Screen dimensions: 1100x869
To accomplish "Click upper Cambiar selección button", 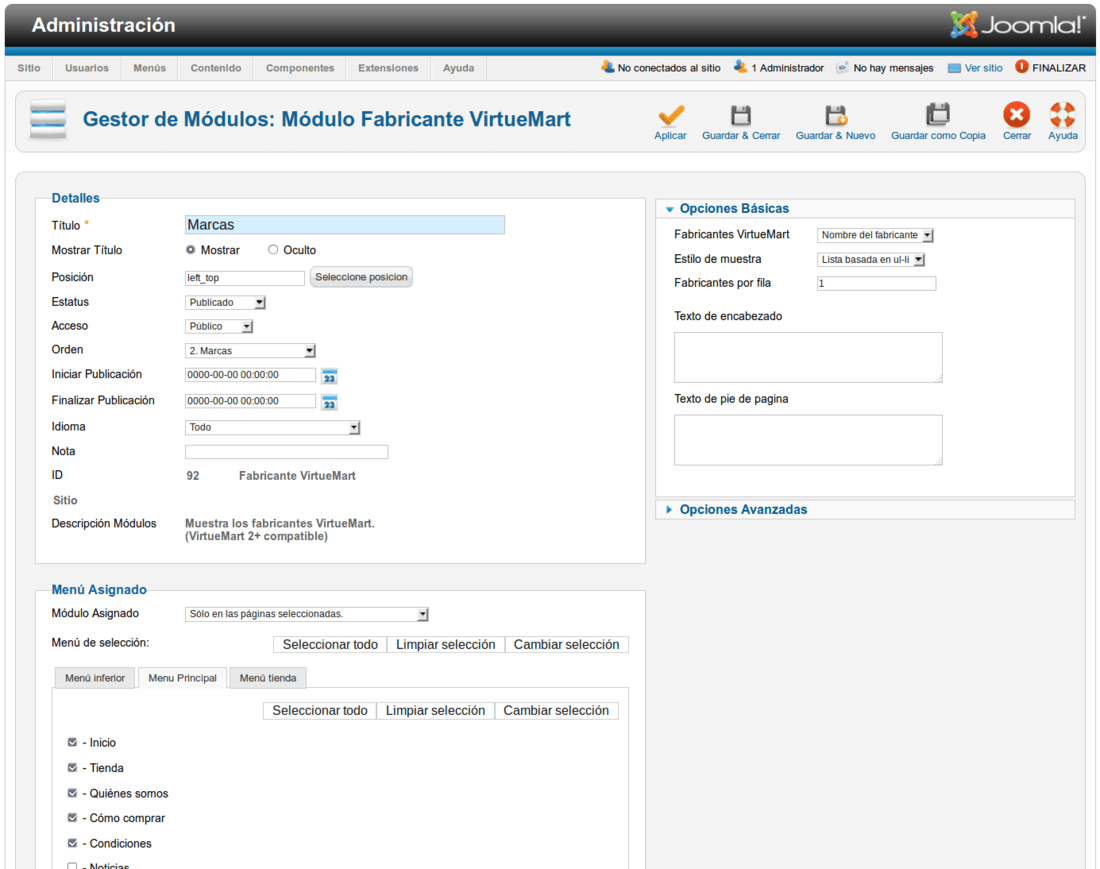I will [x=567, y=645].
